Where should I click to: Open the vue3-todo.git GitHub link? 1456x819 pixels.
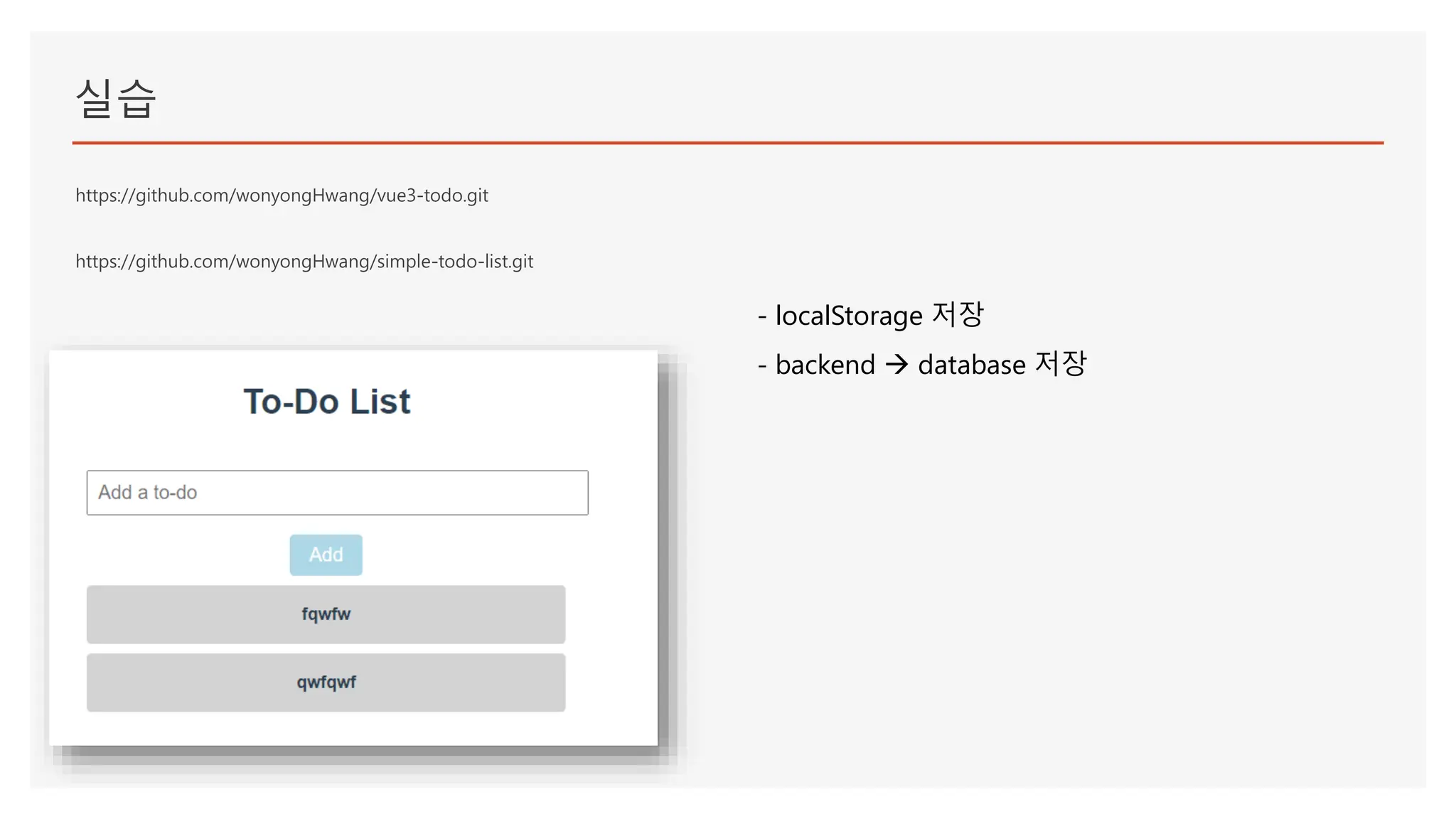tap(282, 196)
